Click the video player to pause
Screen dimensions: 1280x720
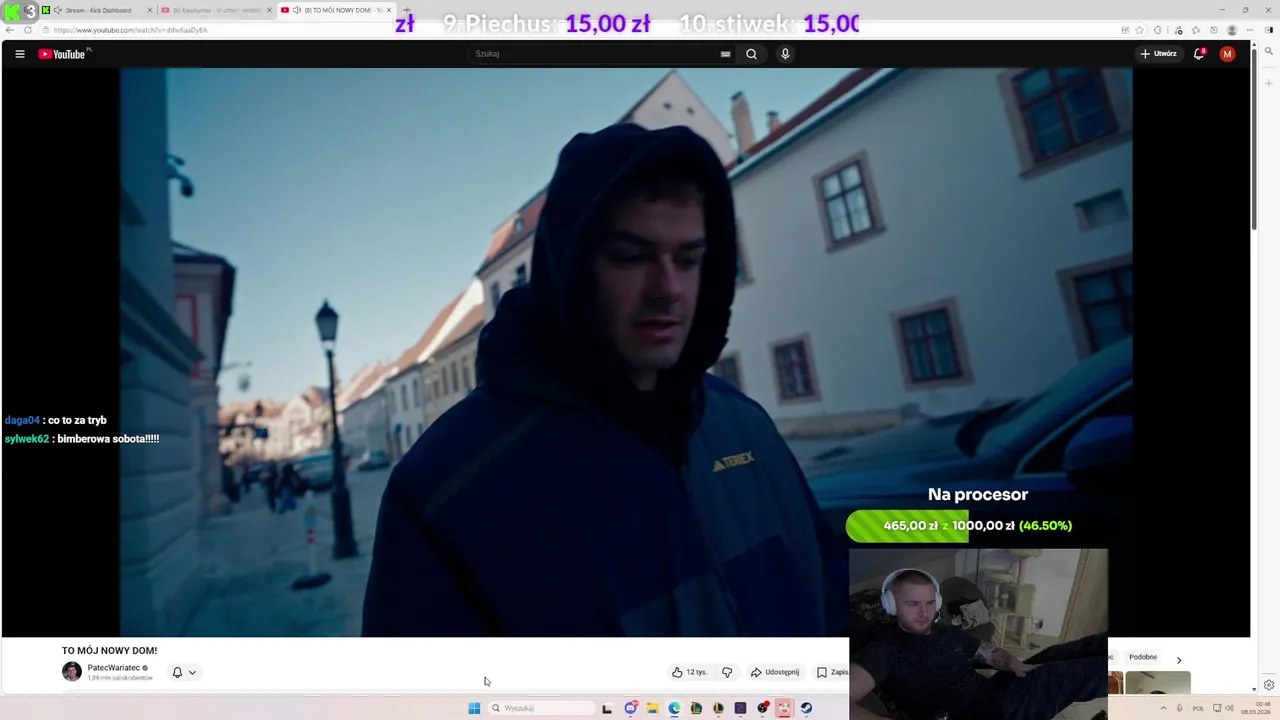click(626, 352)
